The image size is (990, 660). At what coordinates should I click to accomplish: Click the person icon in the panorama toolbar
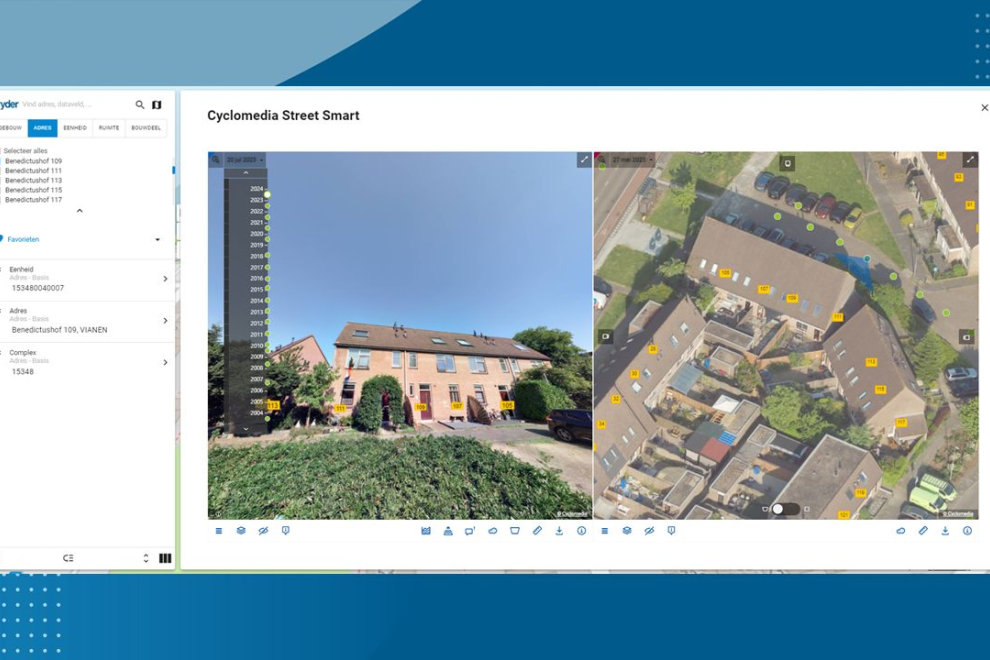[x=448, y=531]
